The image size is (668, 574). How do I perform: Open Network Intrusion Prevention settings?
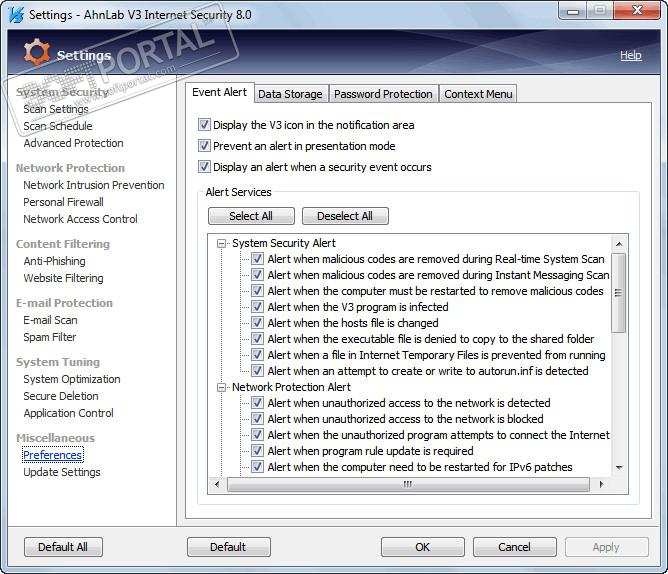(94, 185)
